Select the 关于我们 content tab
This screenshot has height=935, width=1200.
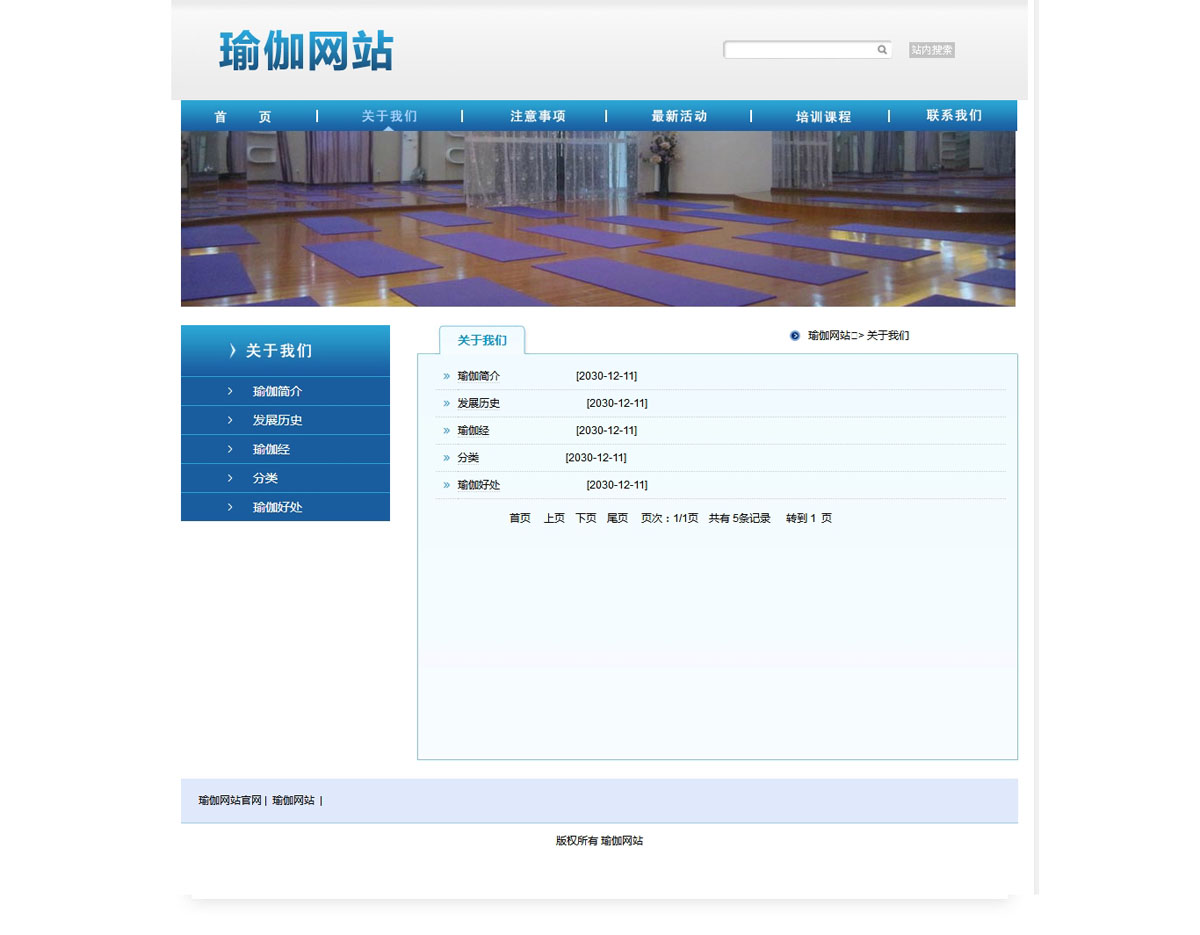[482, 340]
